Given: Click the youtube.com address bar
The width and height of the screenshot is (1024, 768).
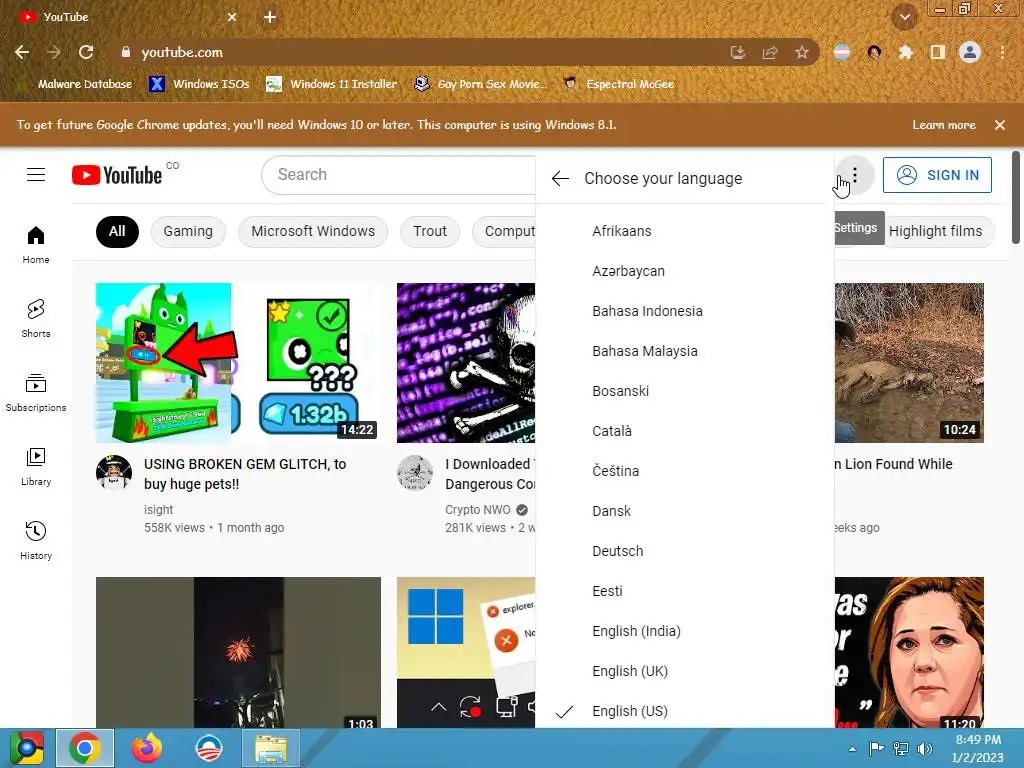Looking at the screenshot, I should 418,52.
